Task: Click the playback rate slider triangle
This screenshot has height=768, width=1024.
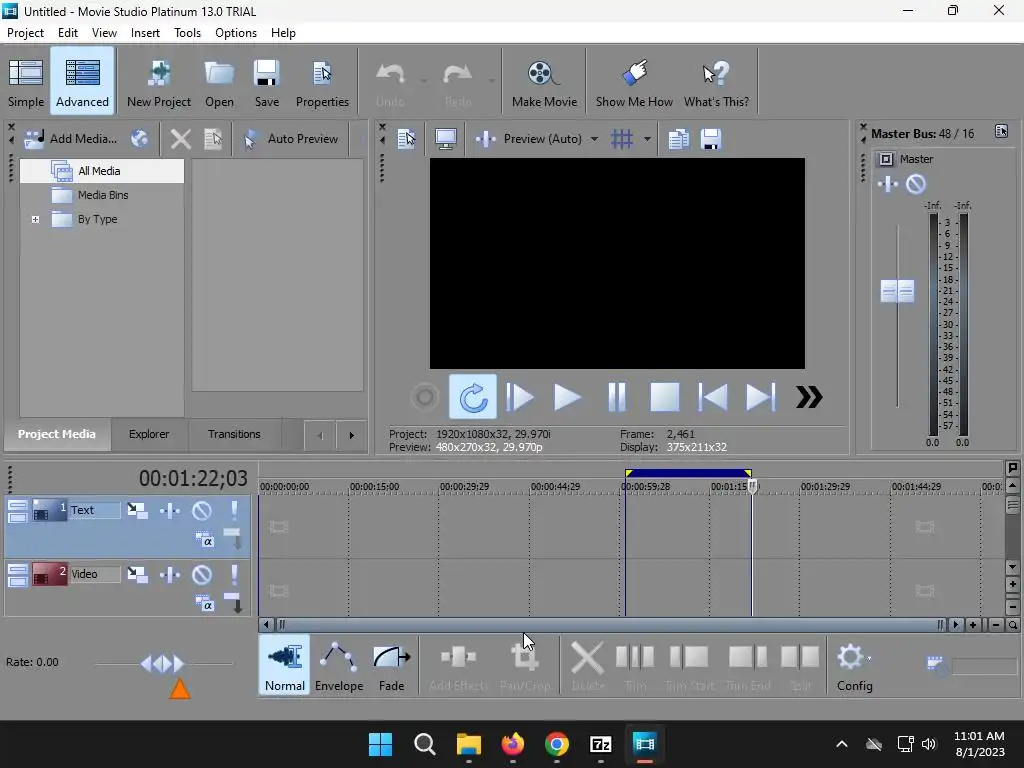Action: click(x=180, y=688)
